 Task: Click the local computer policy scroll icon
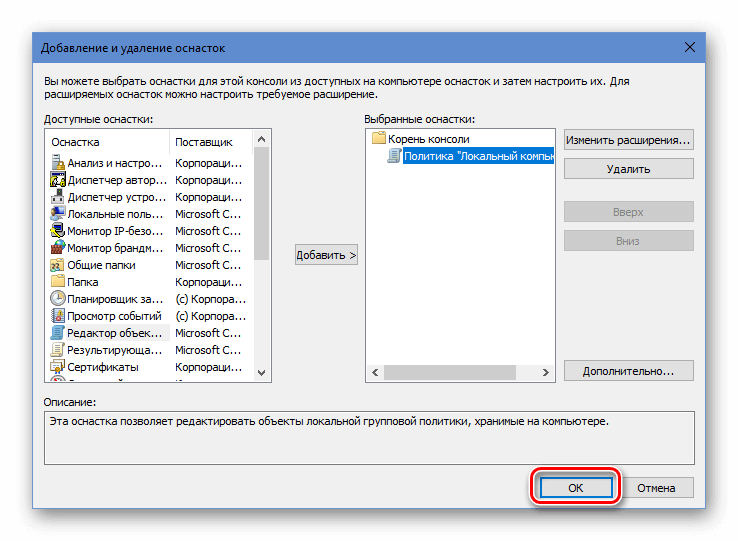(x=394, y=155)
